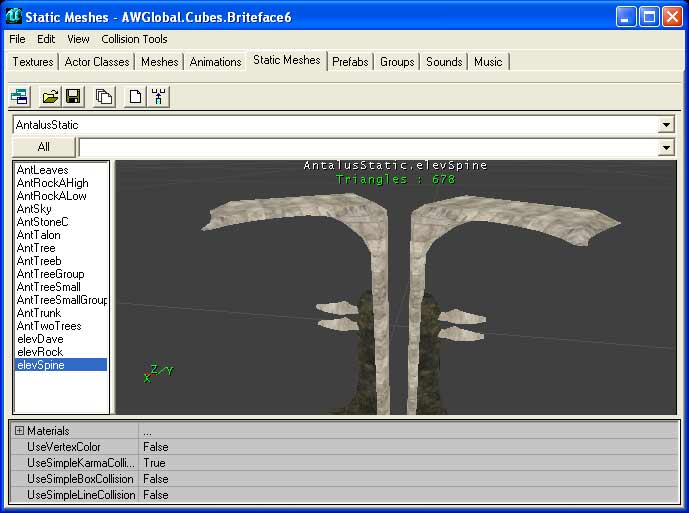
Task: Save the package using the floppy disk icon
Action: 73,96
